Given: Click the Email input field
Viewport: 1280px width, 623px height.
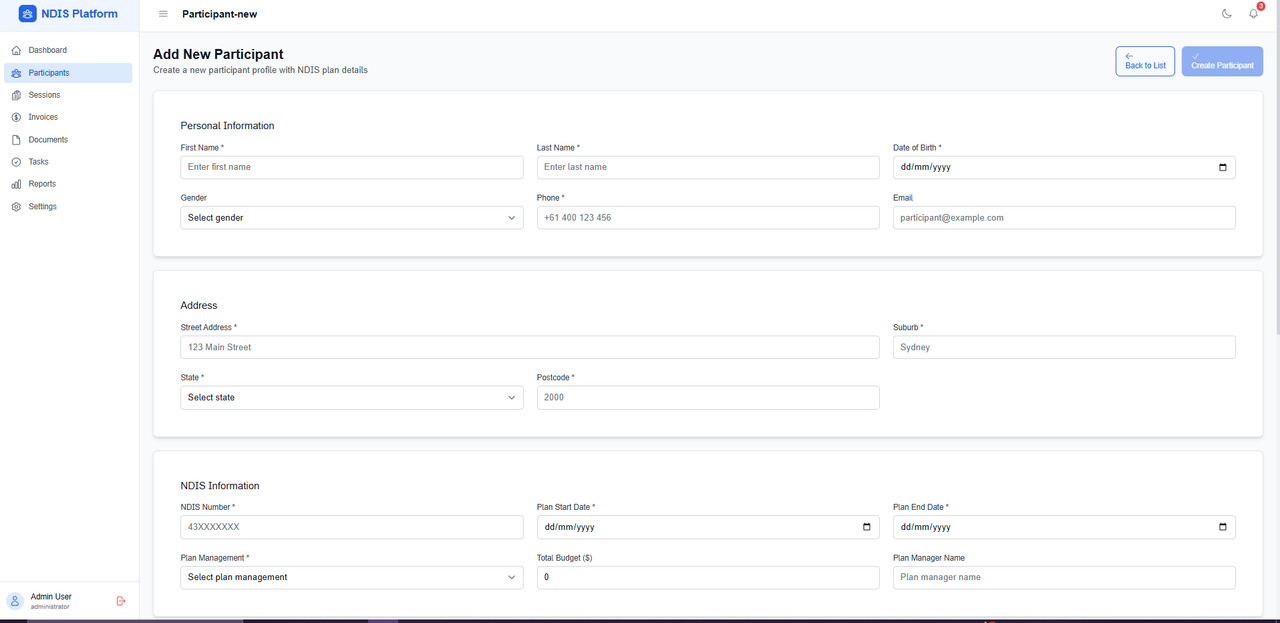Looking at the screenshot, I should pyautogui.click(x=1064, y=217).
